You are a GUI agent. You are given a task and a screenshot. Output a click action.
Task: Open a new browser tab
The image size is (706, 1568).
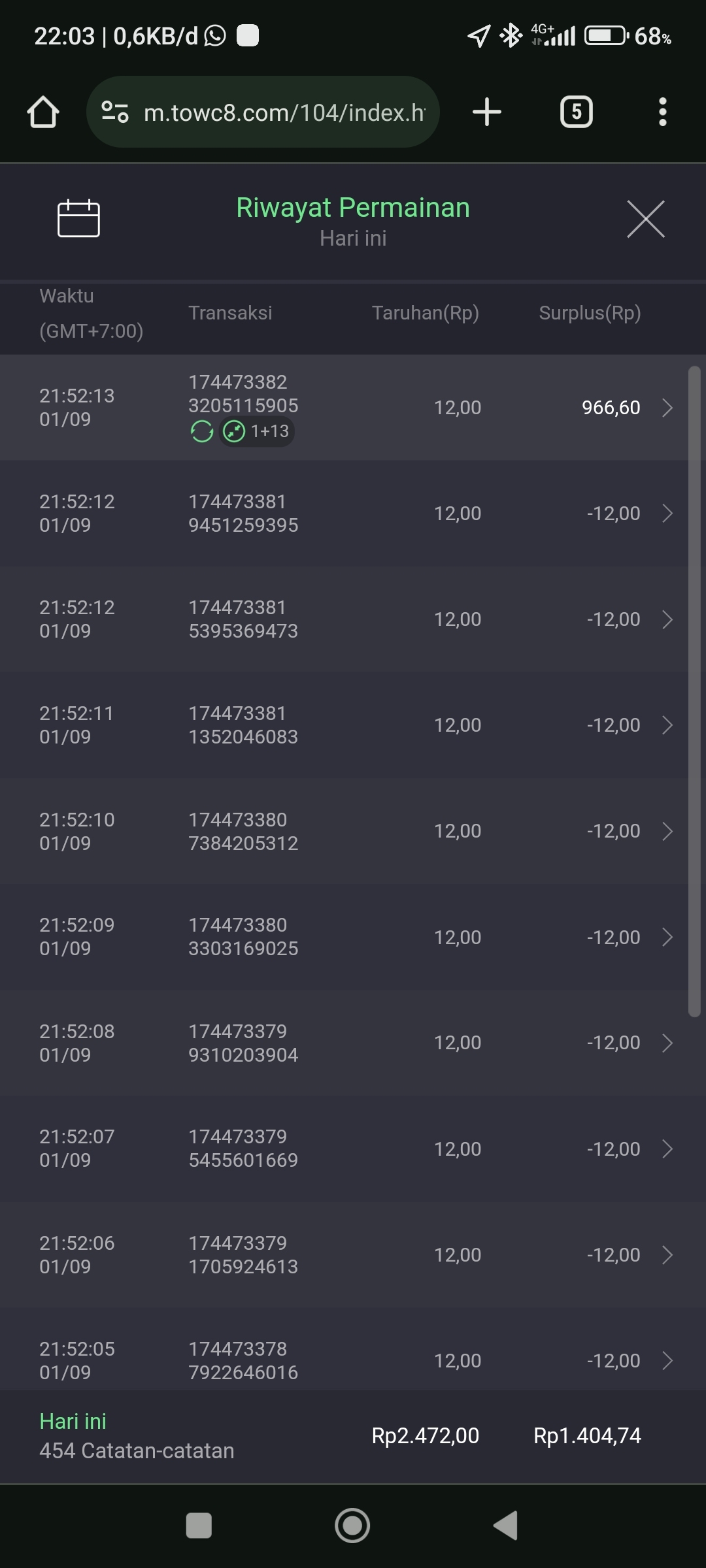click(487, 112)
